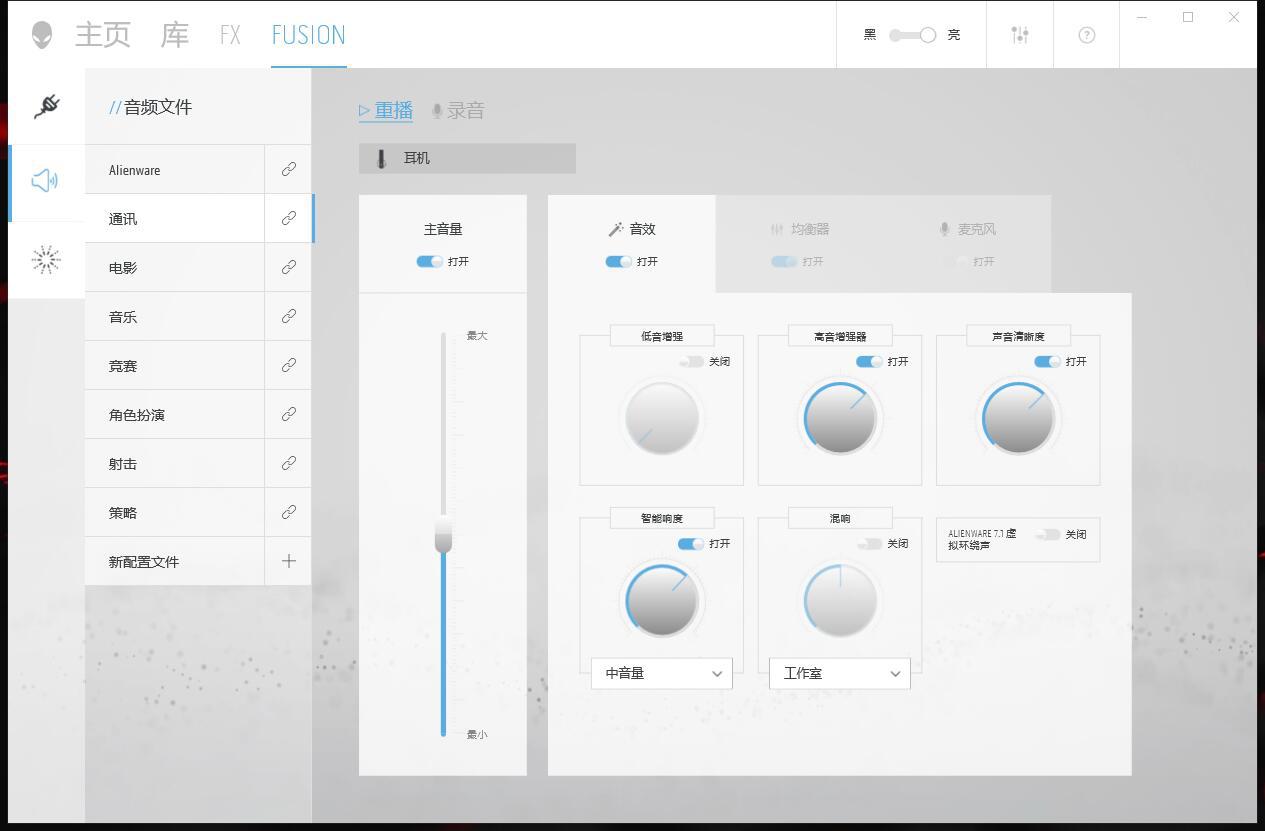Click the Alienware head logo icon
Viewport: 1265px width, 831px height.
point(41,35)
